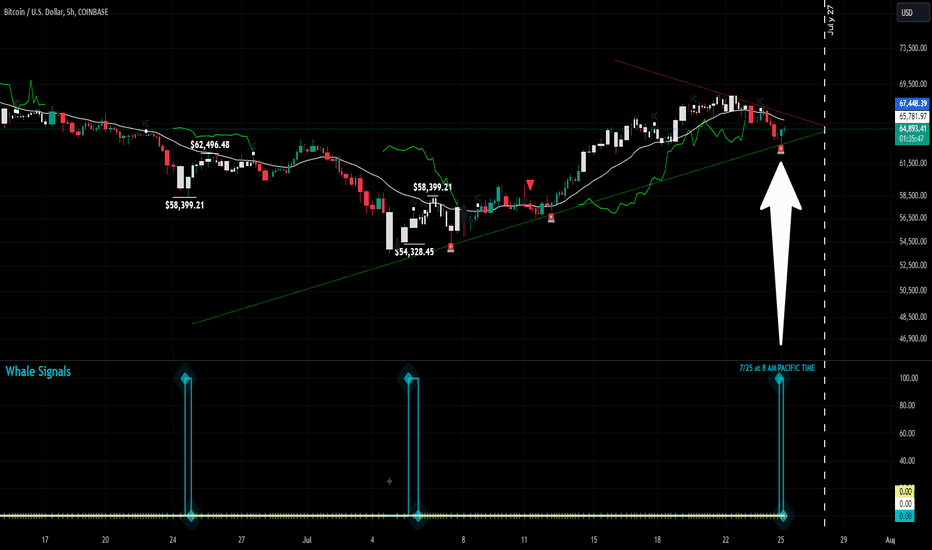The width and height of the screenshot is (932, 550).
Task: Click the green 64,893.41 current price label
Action: [912, 128]
